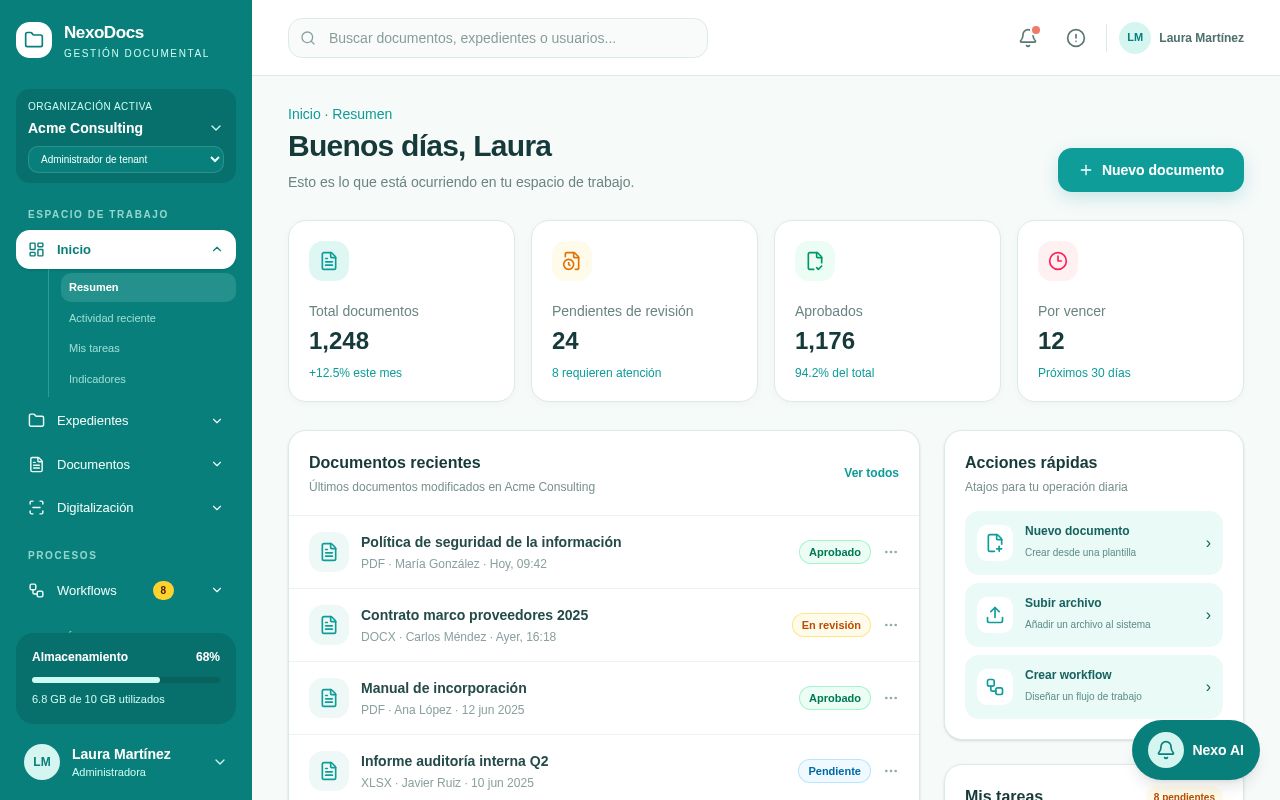Viewport: 1280px width, 800px height.
Task: Open the Nuevo documento quick action
Action: pos(1094,543)
